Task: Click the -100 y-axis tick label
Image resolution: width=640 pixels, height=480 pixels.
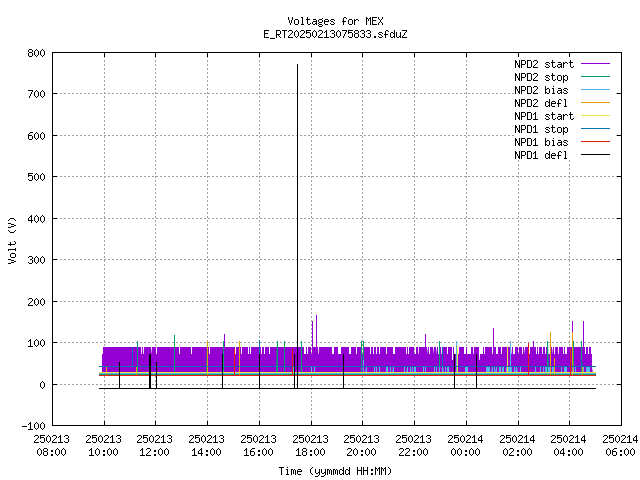Action: pos(33,426)
